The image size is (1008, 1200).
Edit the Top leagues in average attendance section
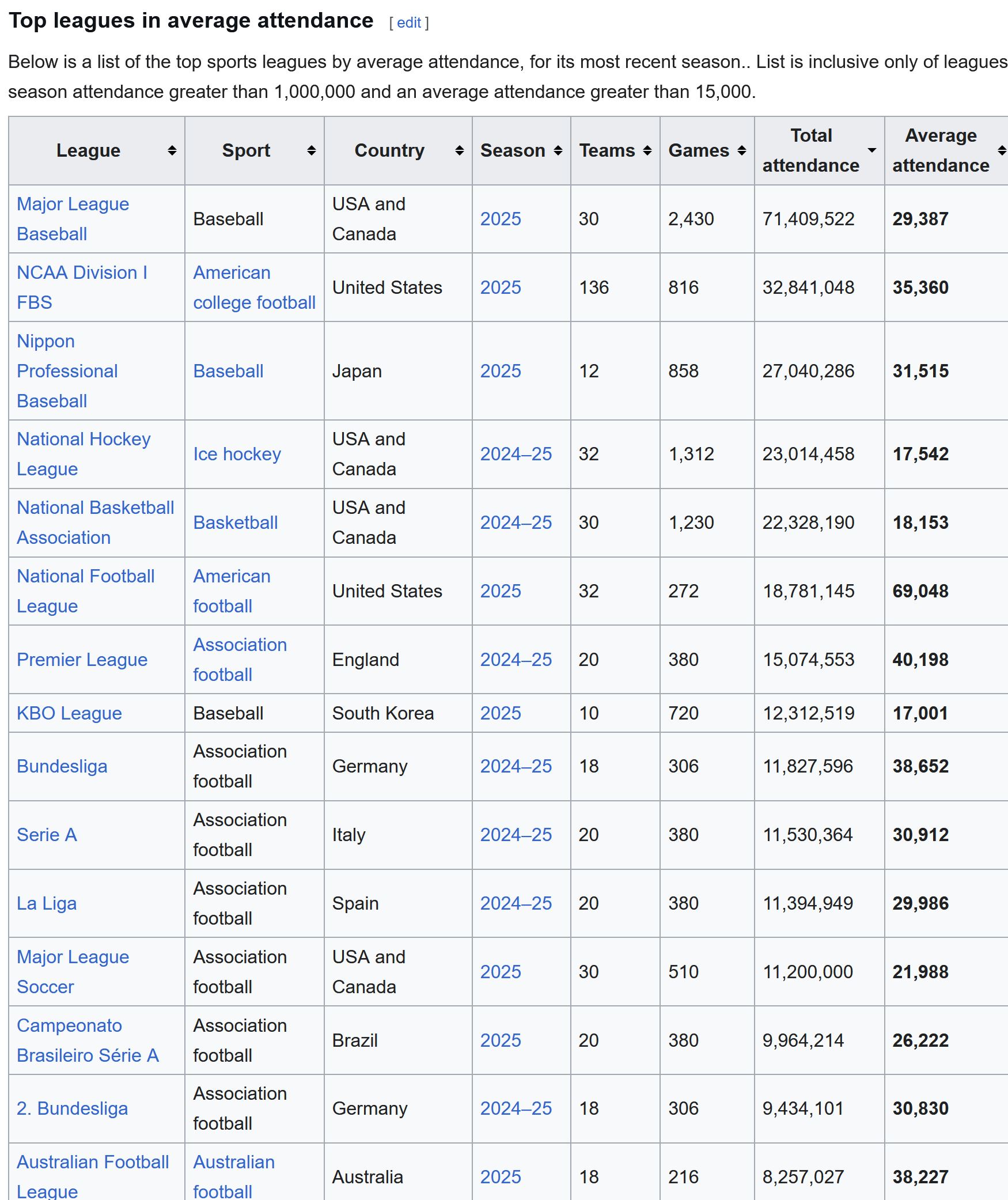point(409,22)
